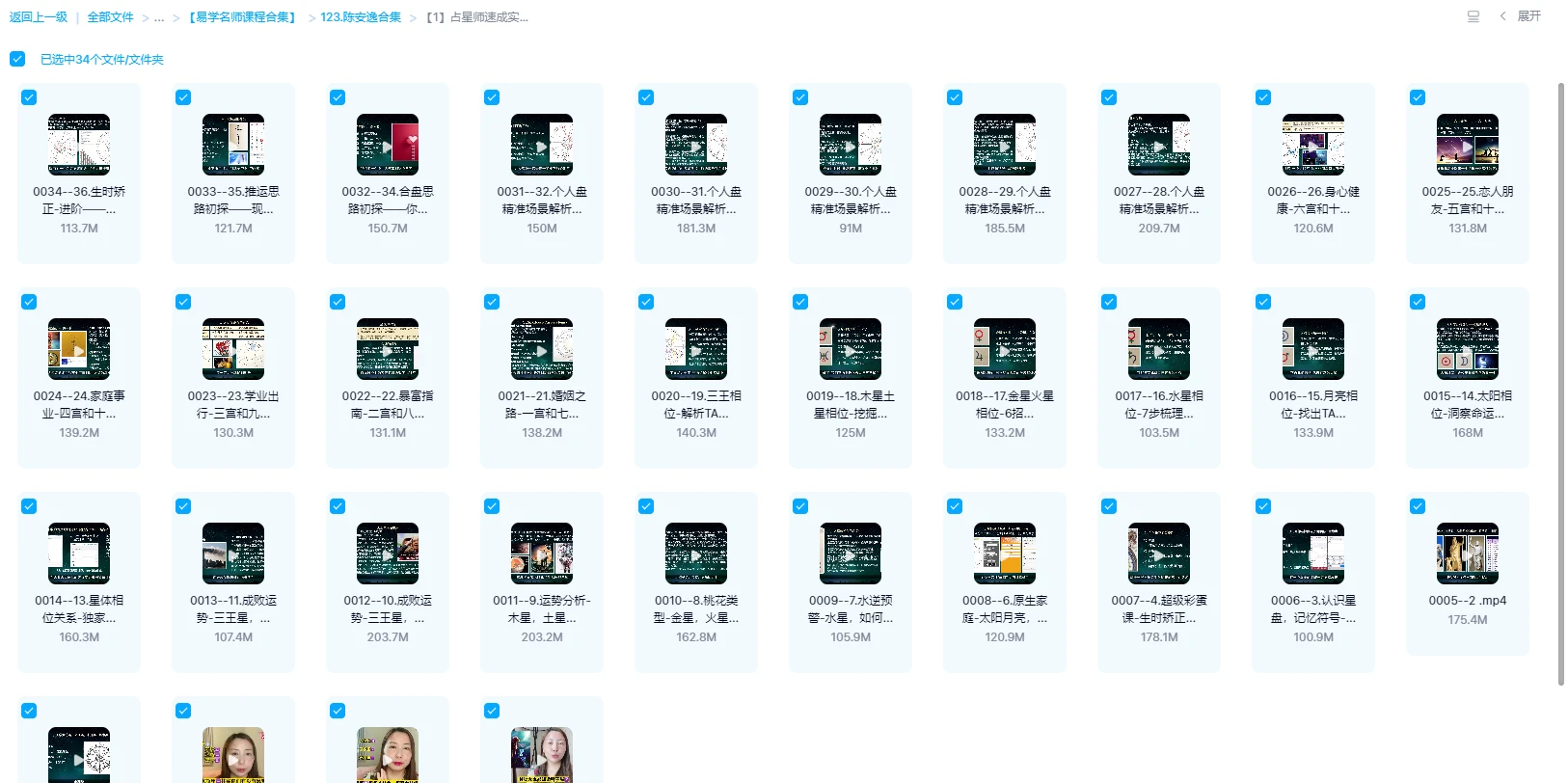Open video thumbnail of 0025--25.恋人朋友
This screenshot has width=1568, height=783.
coord(1468,145)
